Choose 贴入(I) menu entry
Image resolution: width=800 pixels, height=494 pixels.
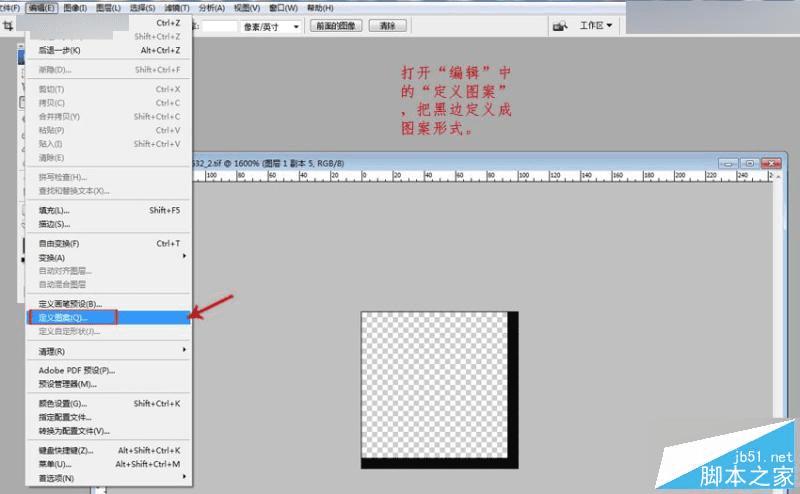(x=109, y=144)
